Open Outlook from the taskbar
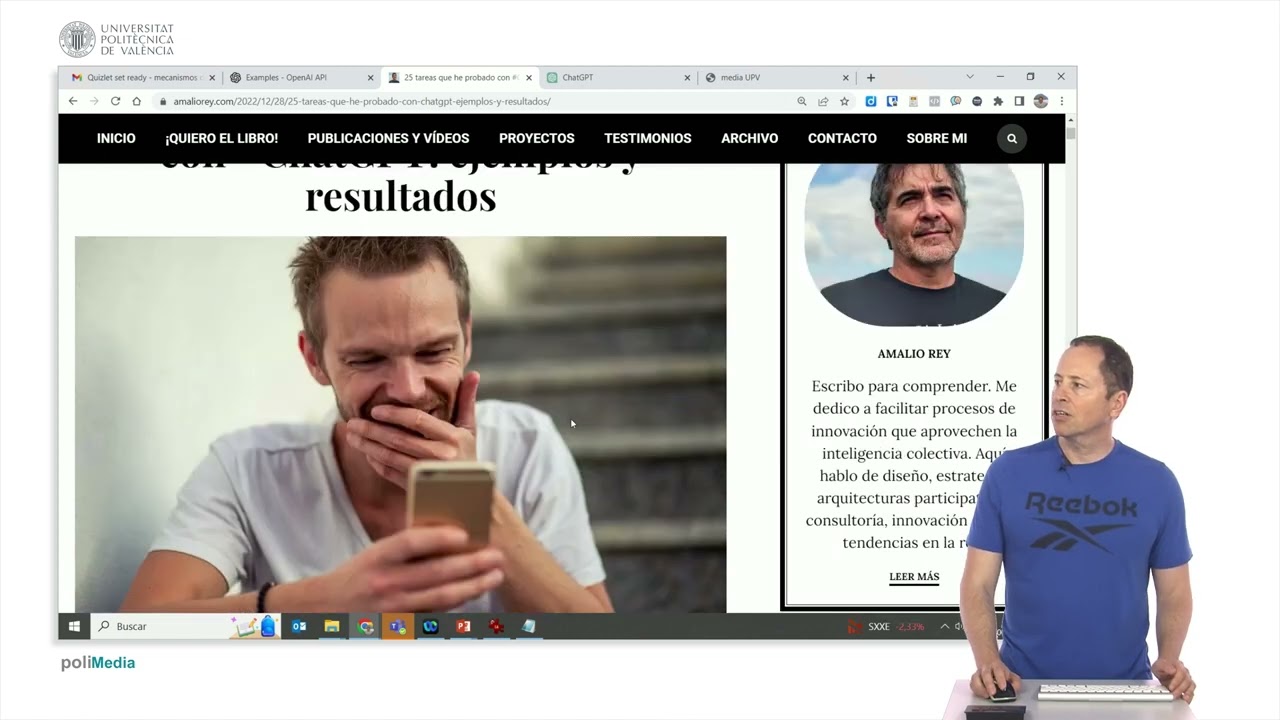Screen dimensions: 1280x720 pyautogui.click(x=299, y=626)
